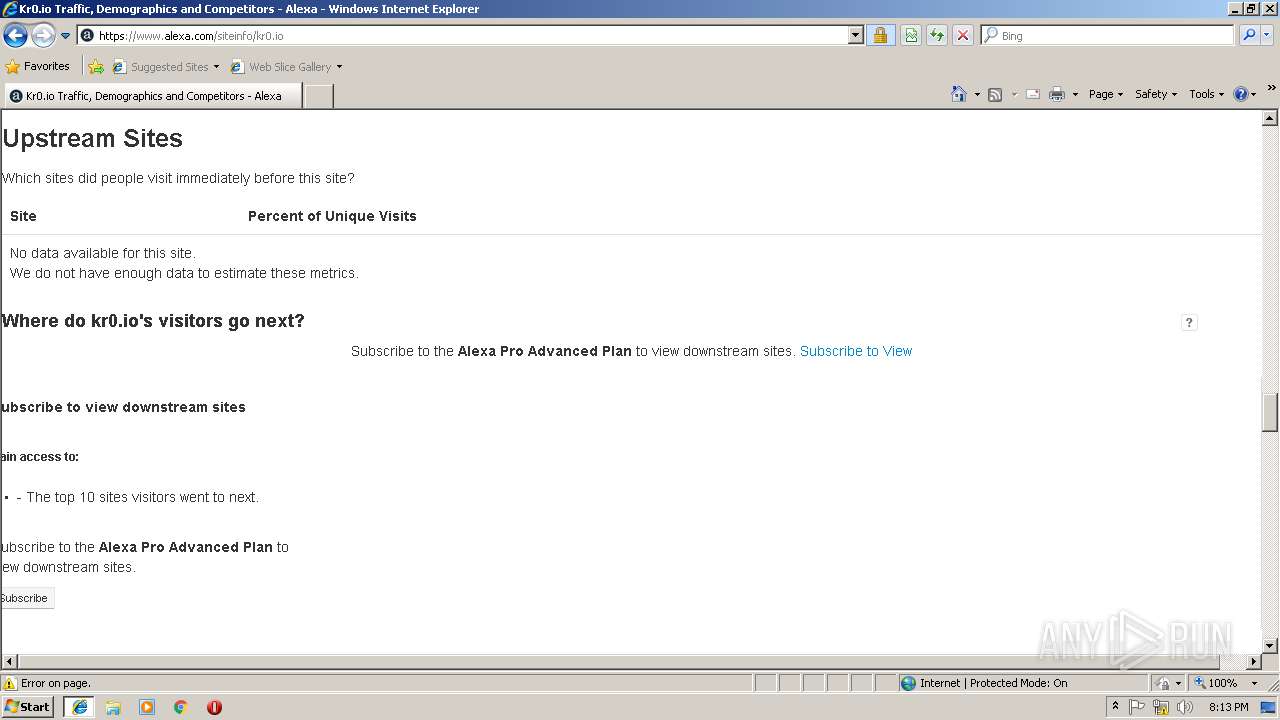Click the horizontal scrollbar right arrow
Screen dimensions: 1280x720
coord(1254,662)
